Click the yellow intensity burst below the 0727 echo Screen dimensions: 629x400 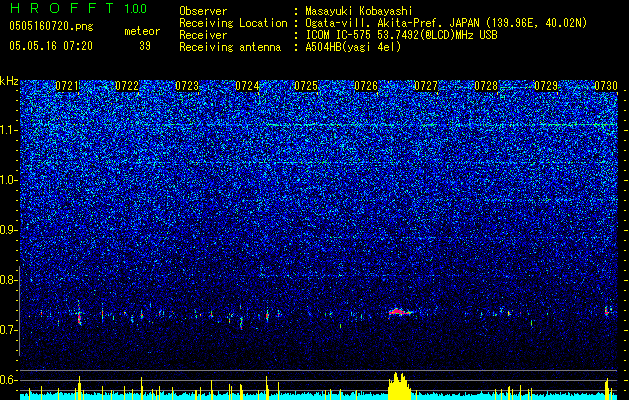pos(400,386)
